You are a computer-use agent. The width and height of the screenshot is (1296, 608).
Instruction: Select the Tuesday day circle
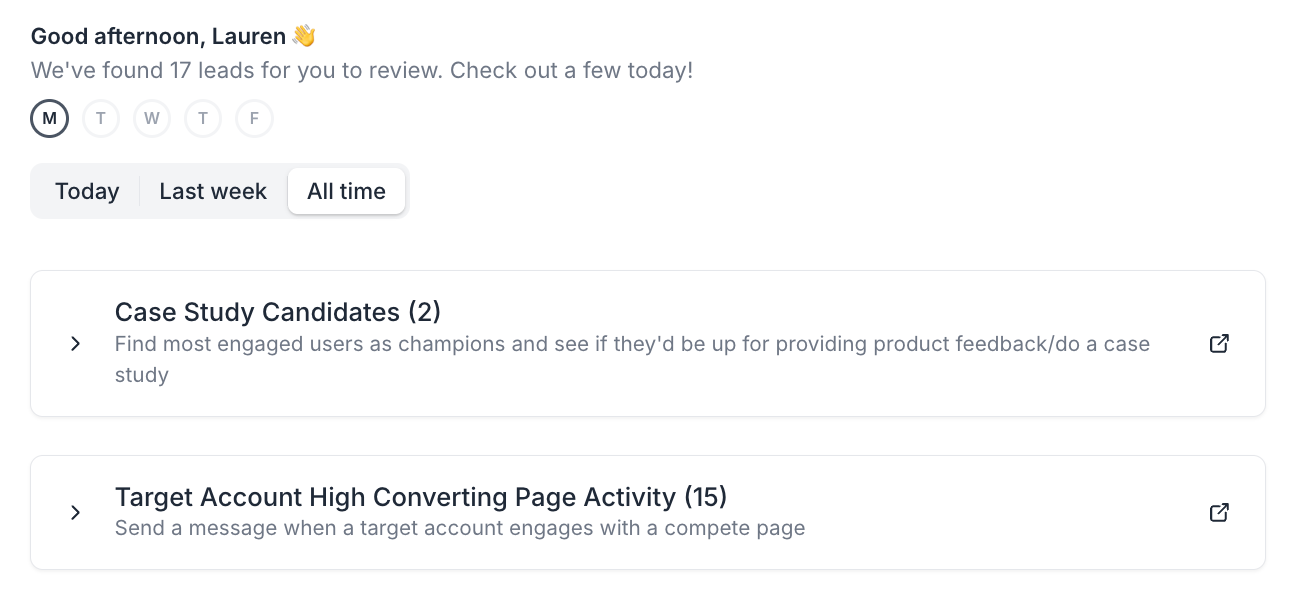pos(101,120)
